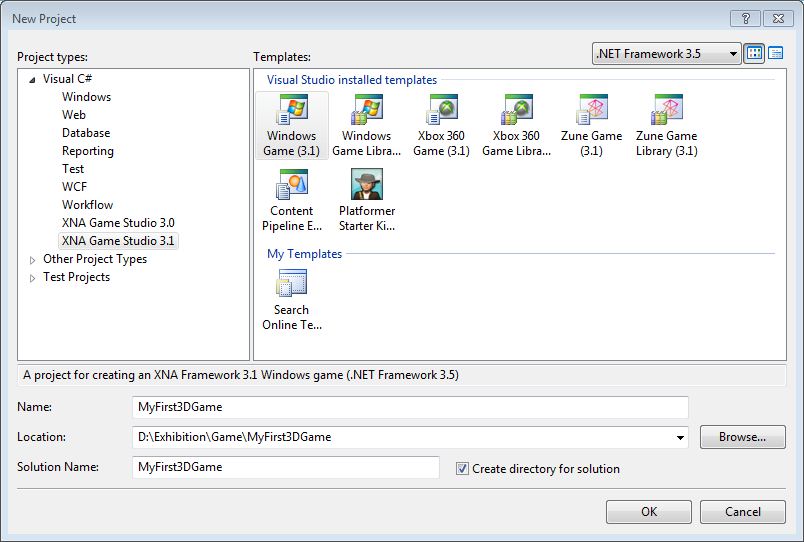Cancel the New Project dialog

point(742,512)
